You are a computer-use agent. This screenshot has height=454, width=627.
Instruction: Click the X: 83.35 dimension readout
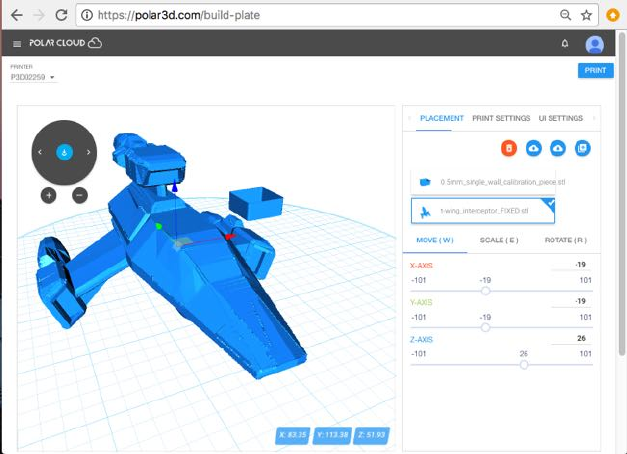293,435
